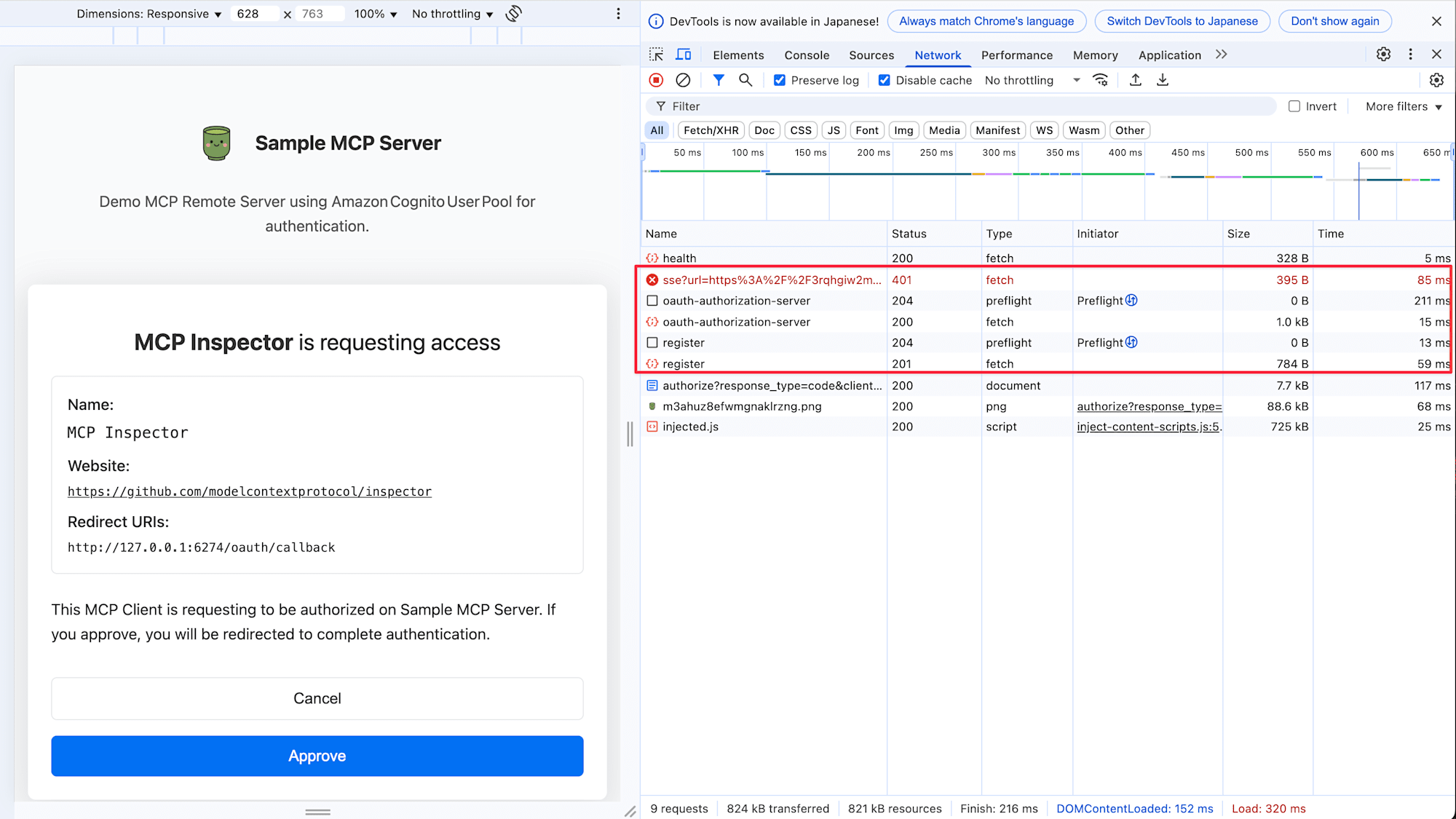
Task: Switch to the Memory tab
Action: 1095,55
